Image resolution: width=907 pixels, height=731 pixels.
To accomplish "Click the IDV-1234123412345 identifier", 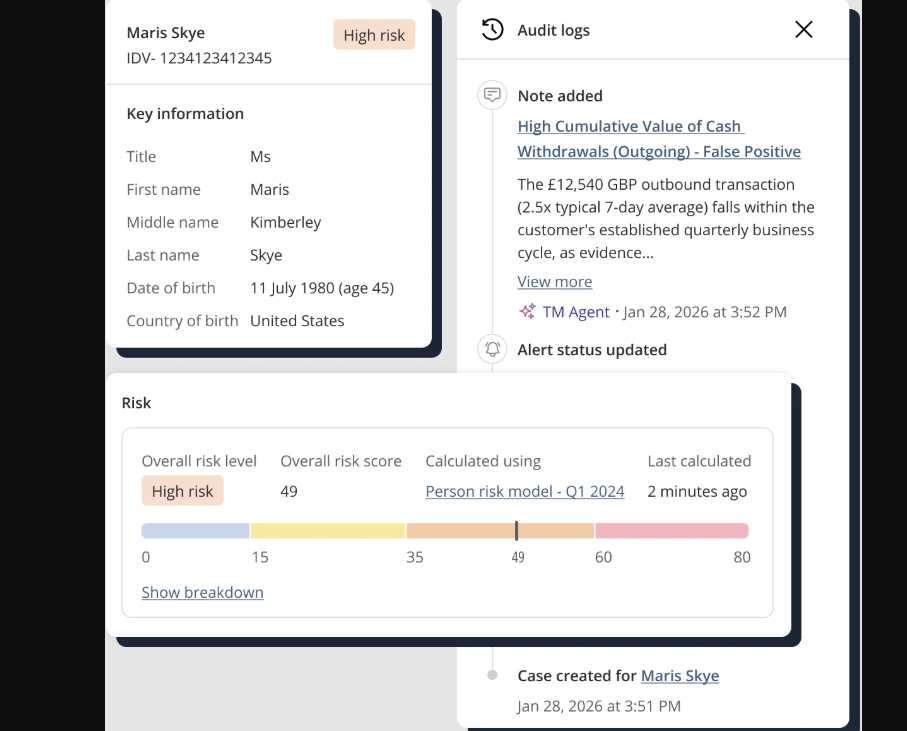I will pyautogui.click(x=199, y=58).
